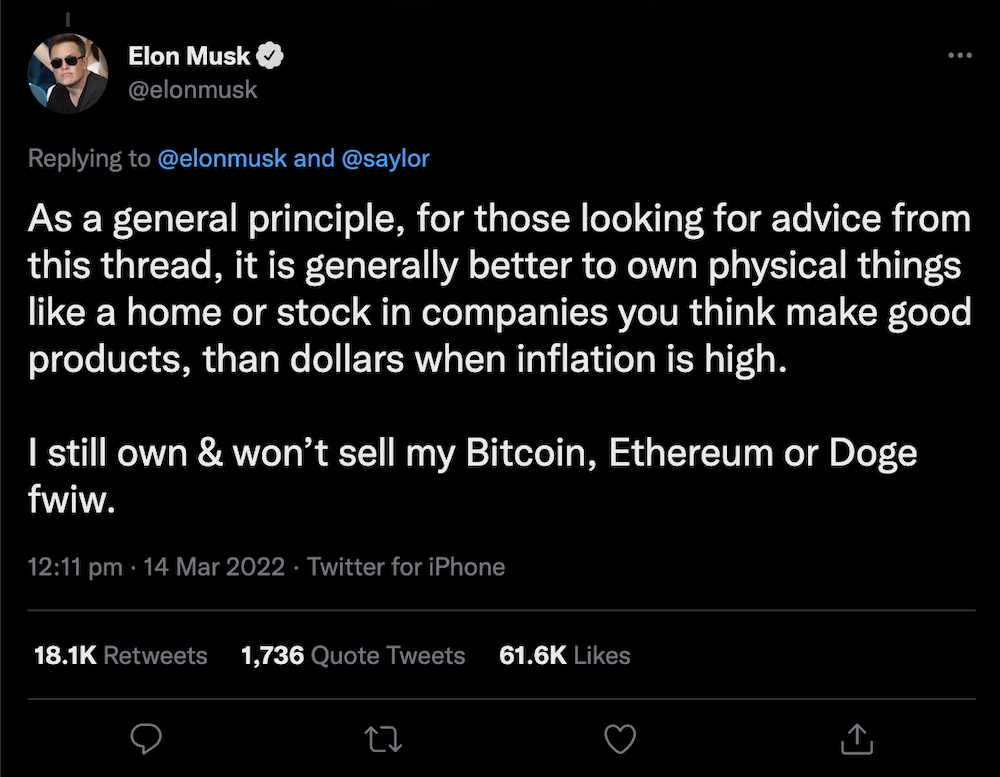
Task: Open the @saylor mention link
Action: (386, 158)
